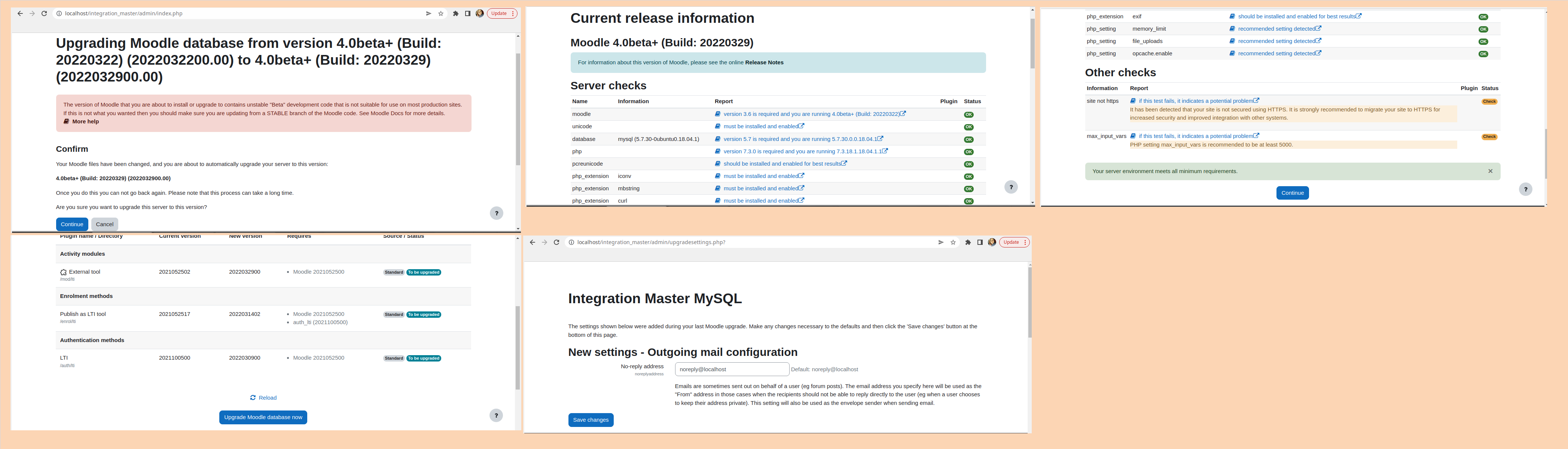Open moodle version 3.6 required report link

click(810, 114)
